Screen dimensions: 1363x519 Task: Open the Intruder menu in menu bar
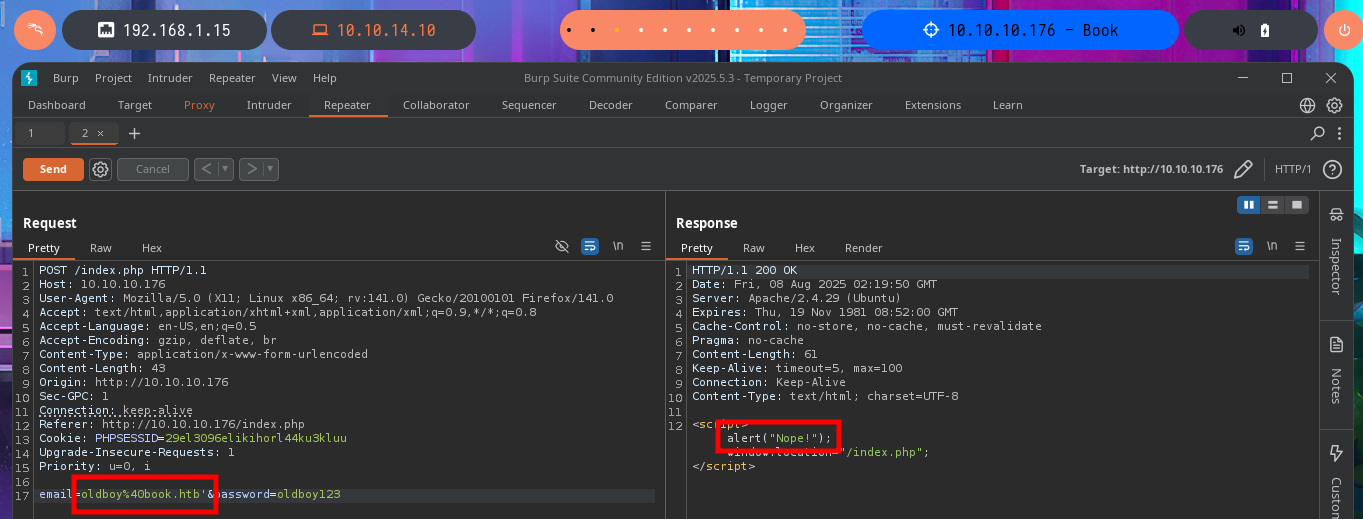[170, 78]
